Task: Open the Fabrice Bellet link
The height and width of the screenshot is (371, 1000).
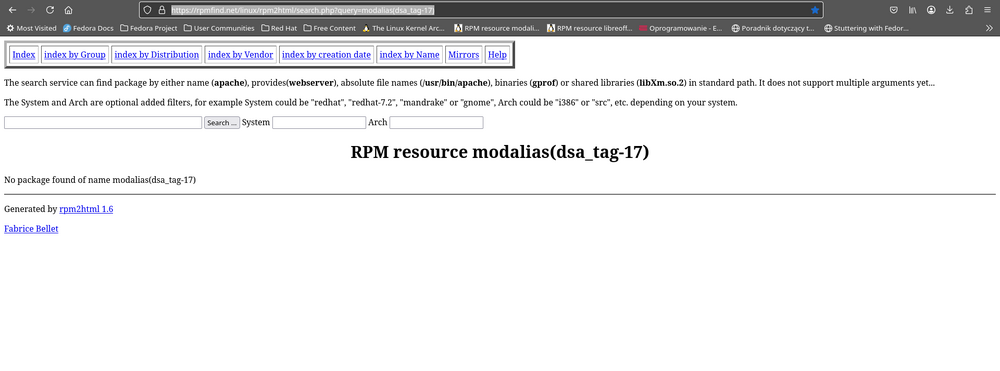Action: [x=31, y=229]
